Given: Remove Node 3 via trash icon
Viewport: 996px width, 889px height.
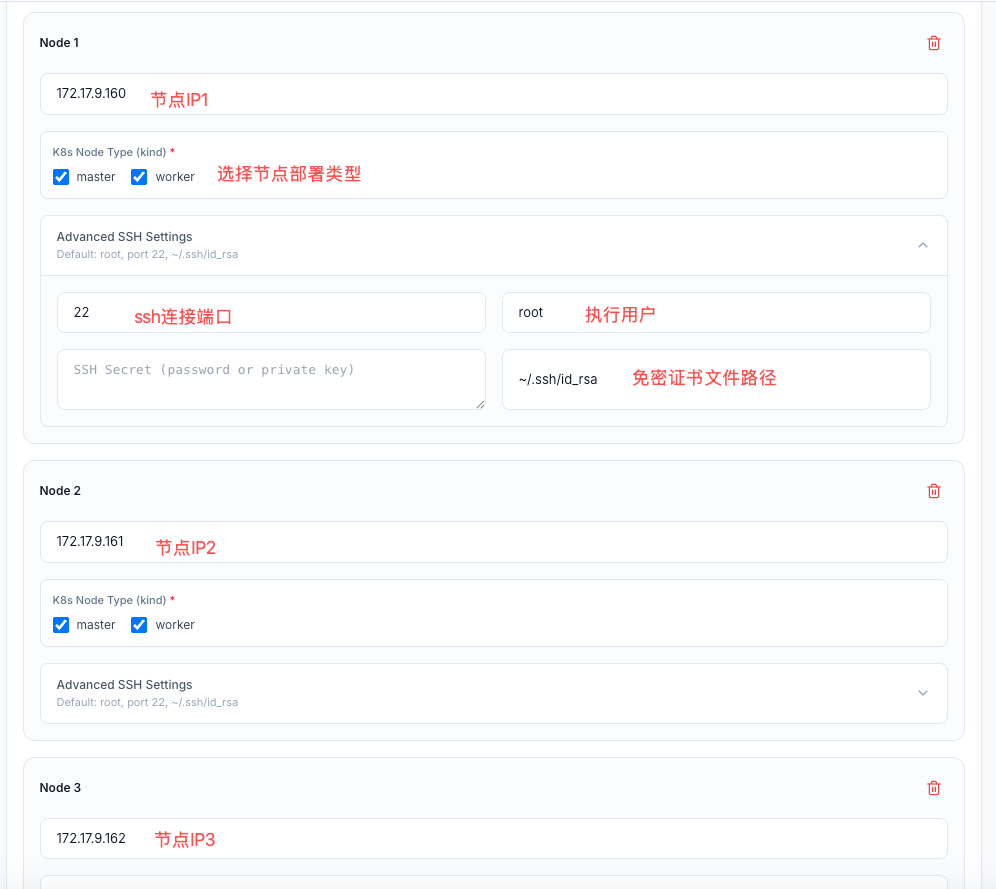Looking at the screenshot, I should (x=933, y=788).
